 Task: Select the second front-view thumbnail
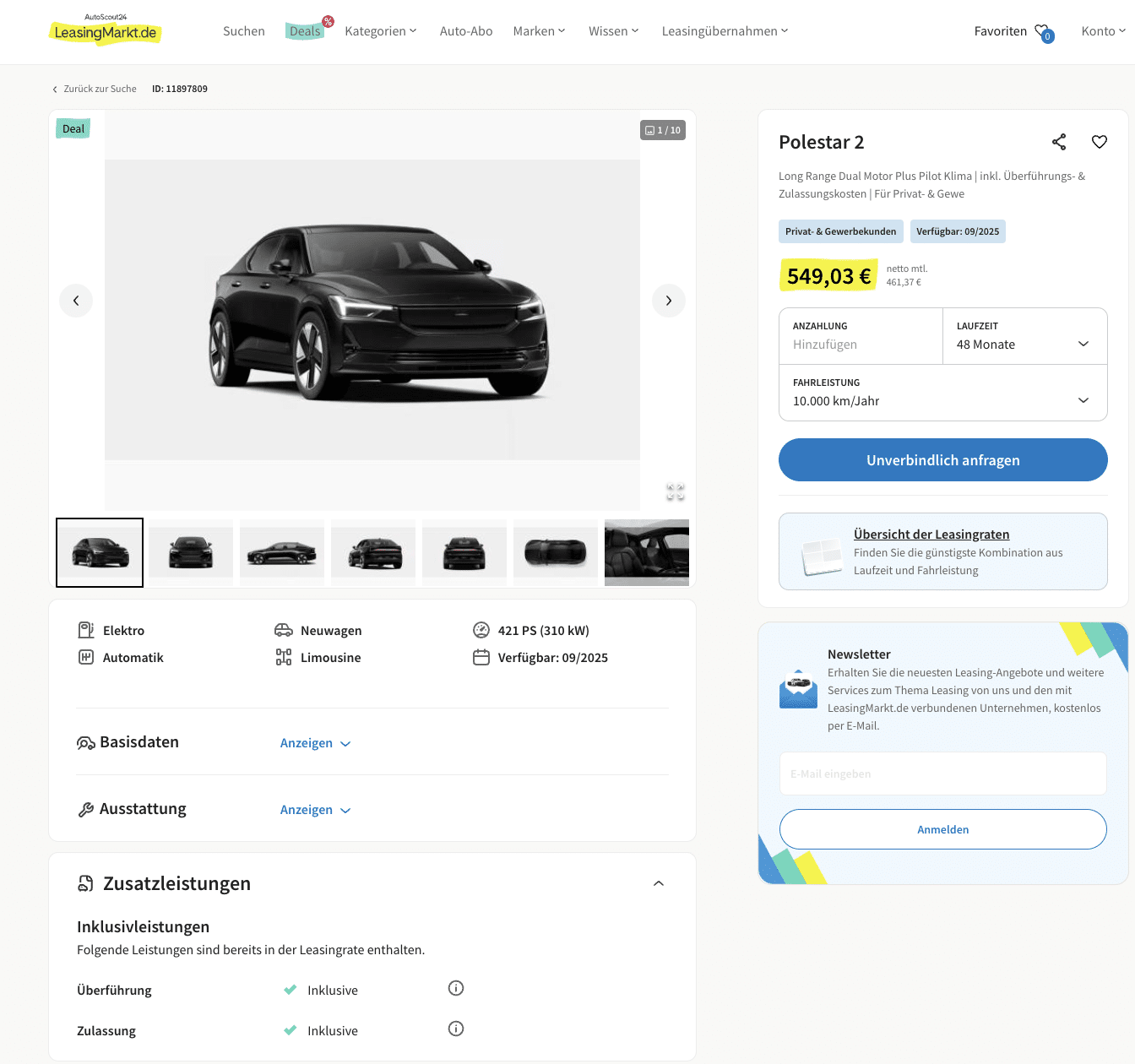tap(191, 552)
